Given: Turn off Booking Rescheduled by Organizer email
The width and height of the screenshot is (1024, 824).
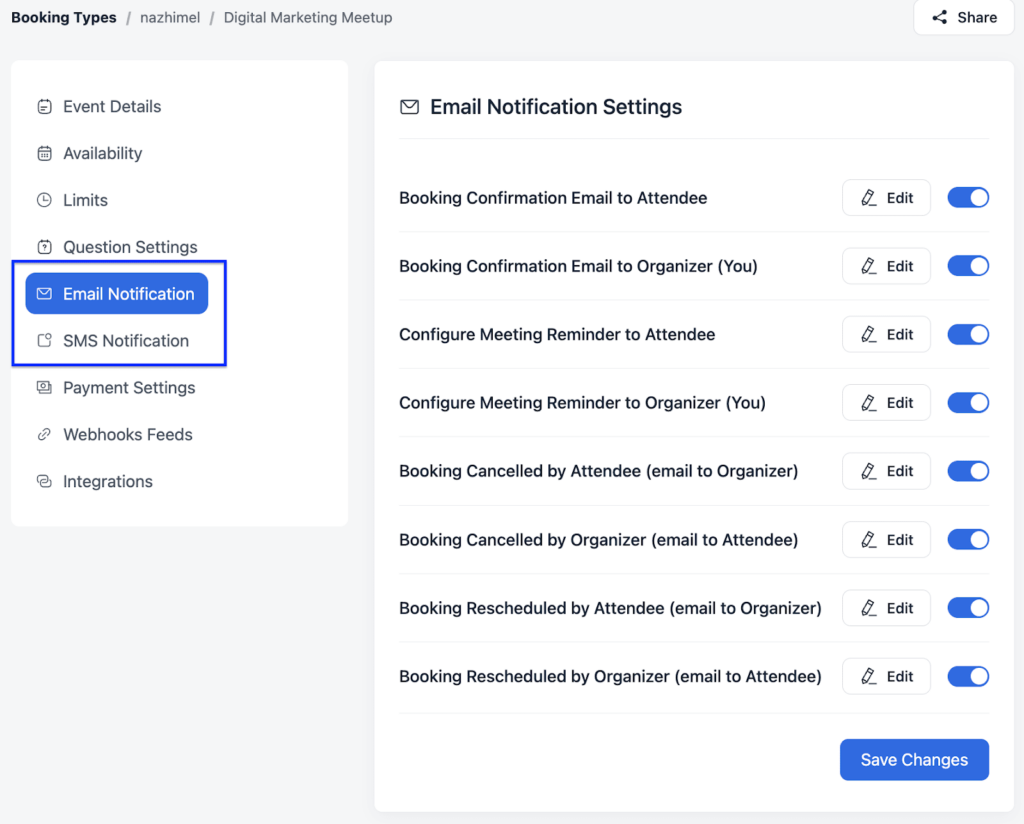Looking at the screenshot, I should 968,676.
